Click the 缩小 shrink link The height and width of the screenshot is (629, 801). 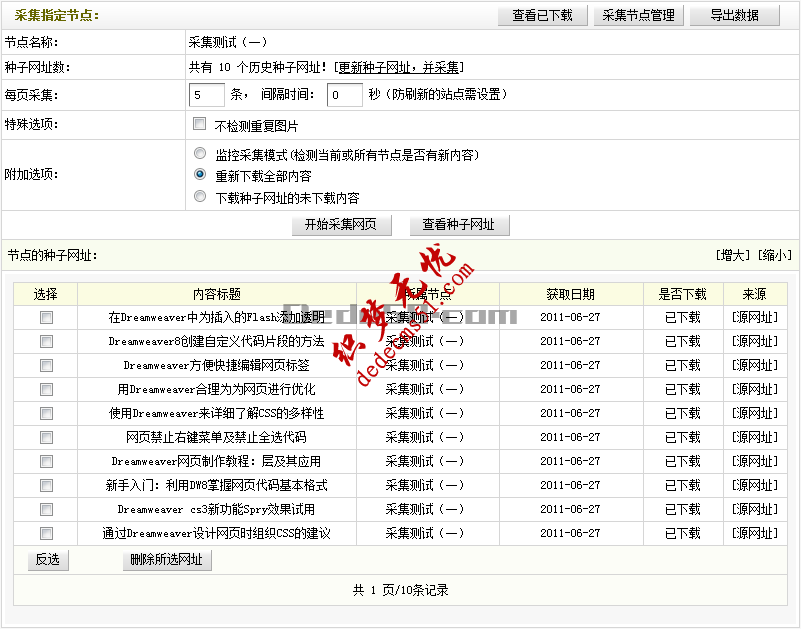pos(775,256)
